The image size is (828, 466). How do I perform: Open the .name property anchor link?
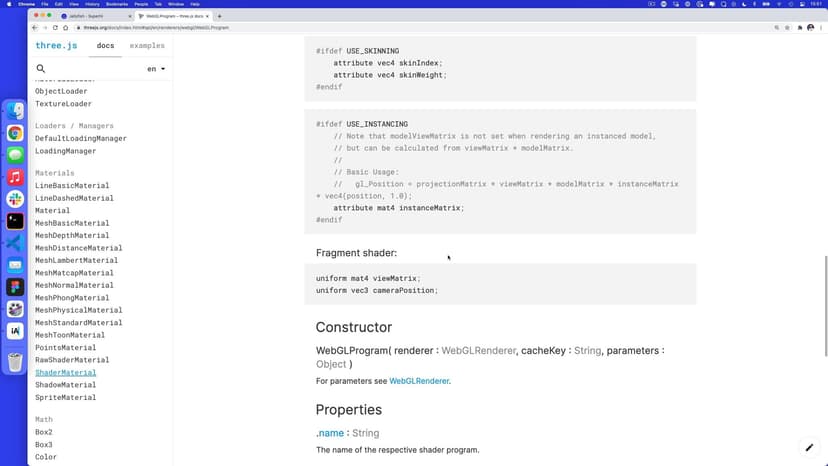click(x=330, y=433)
